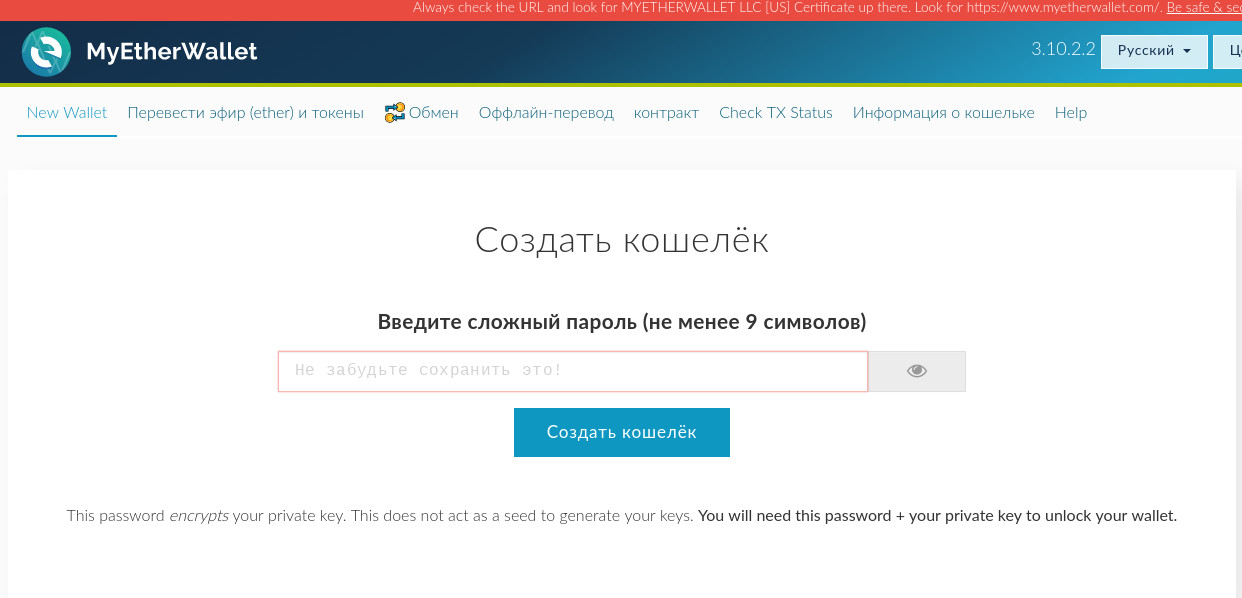Screen dimensions: 1242x598
Task: Click the red banner's 'Always check the URL' text
Action: point(780,8)
